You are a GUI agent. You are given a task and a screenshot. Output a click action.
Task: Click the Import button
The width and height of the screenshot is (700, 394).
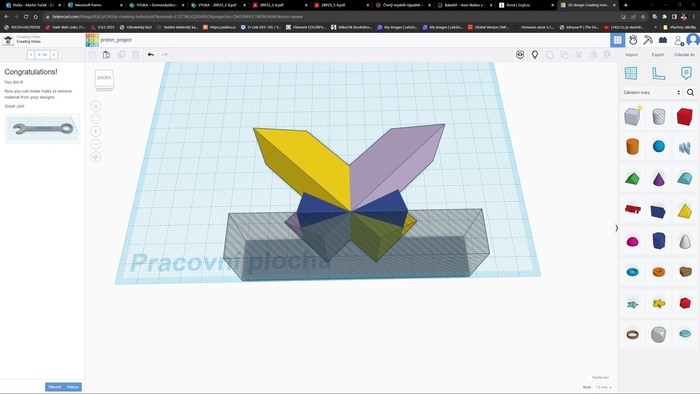(x=631, y=54)
